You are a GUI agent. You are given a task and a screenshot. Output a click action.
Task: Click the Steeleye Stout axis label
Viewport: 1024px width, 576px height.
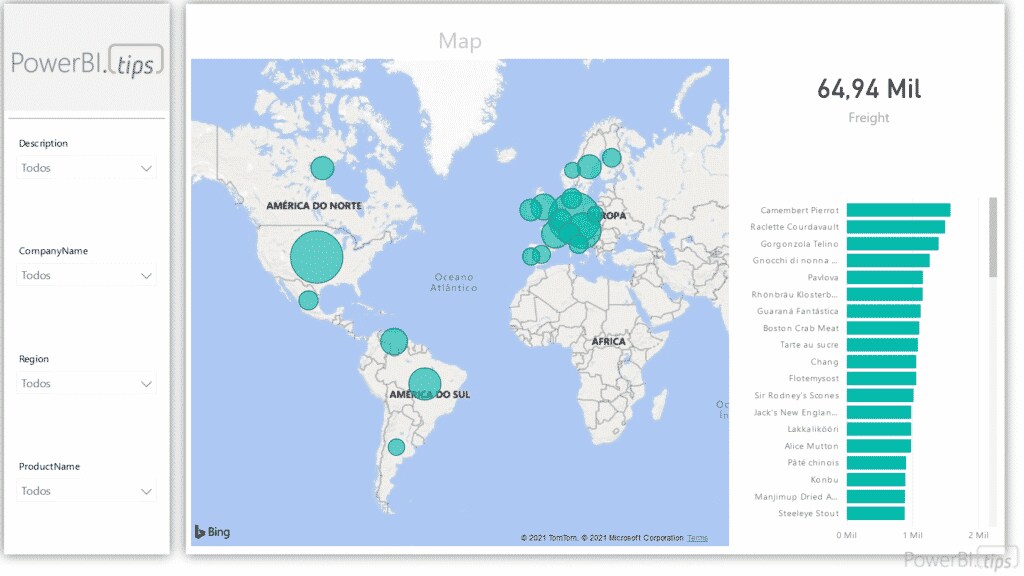point(808,513)
